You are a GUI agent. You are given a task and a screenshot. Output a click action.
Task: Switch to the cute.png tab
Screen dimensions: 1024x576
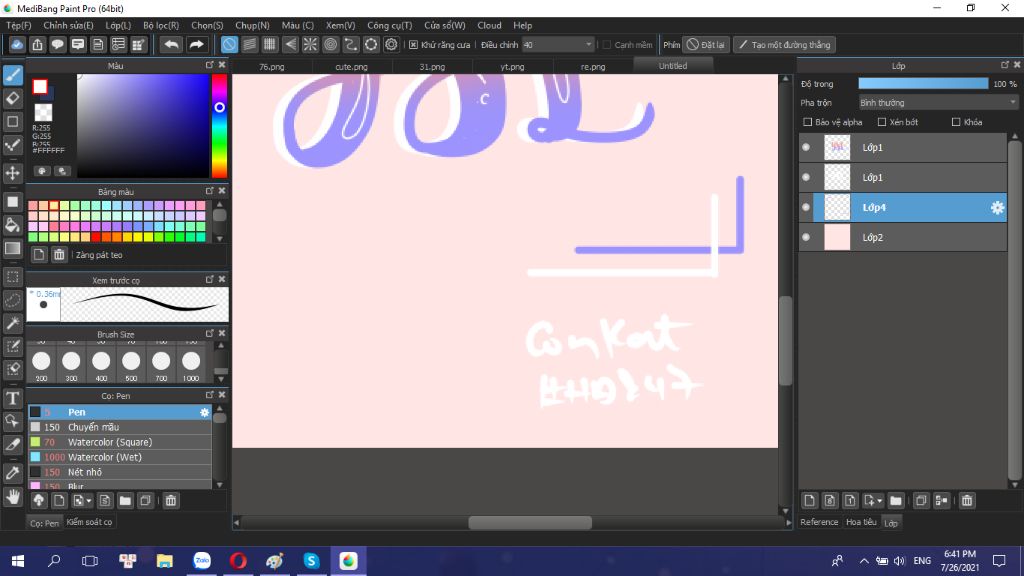(351, 67)
